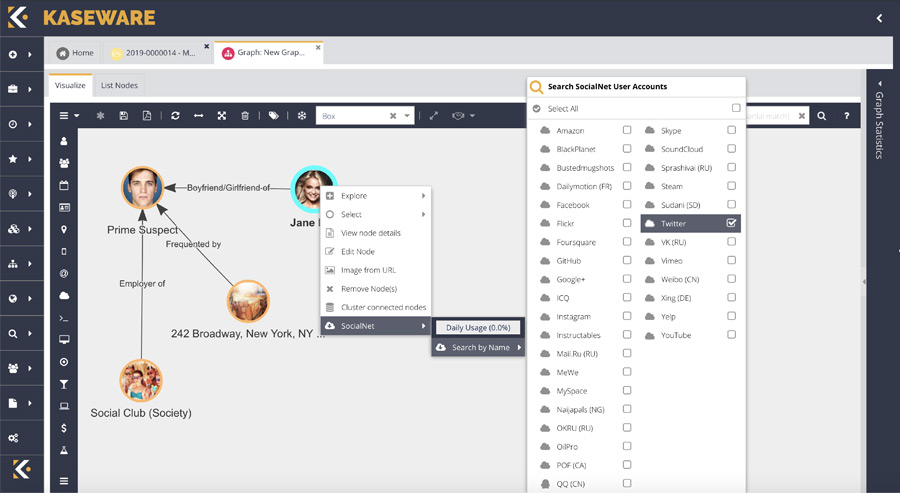This screenshot has width=900, height=493.
Task: Check the GitHub checkbox
Action: (627, 260)
